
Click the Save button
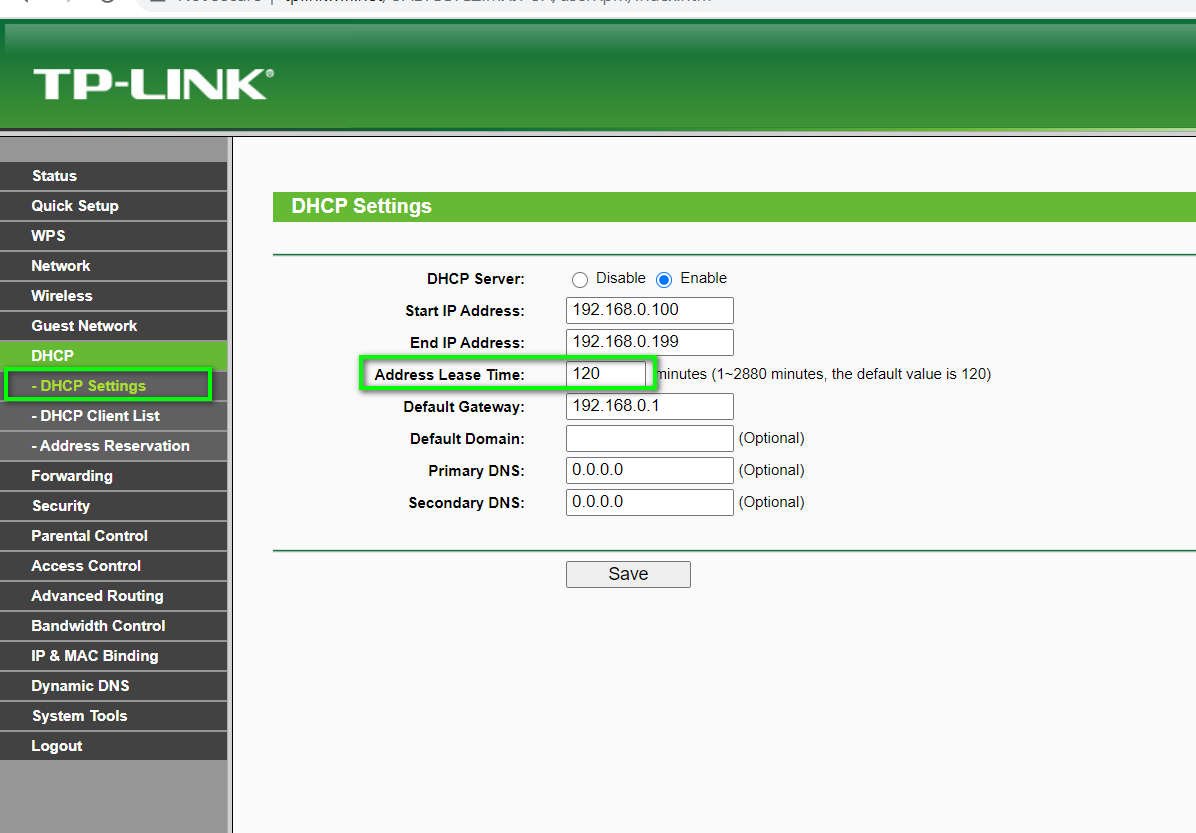click(628, 574)
